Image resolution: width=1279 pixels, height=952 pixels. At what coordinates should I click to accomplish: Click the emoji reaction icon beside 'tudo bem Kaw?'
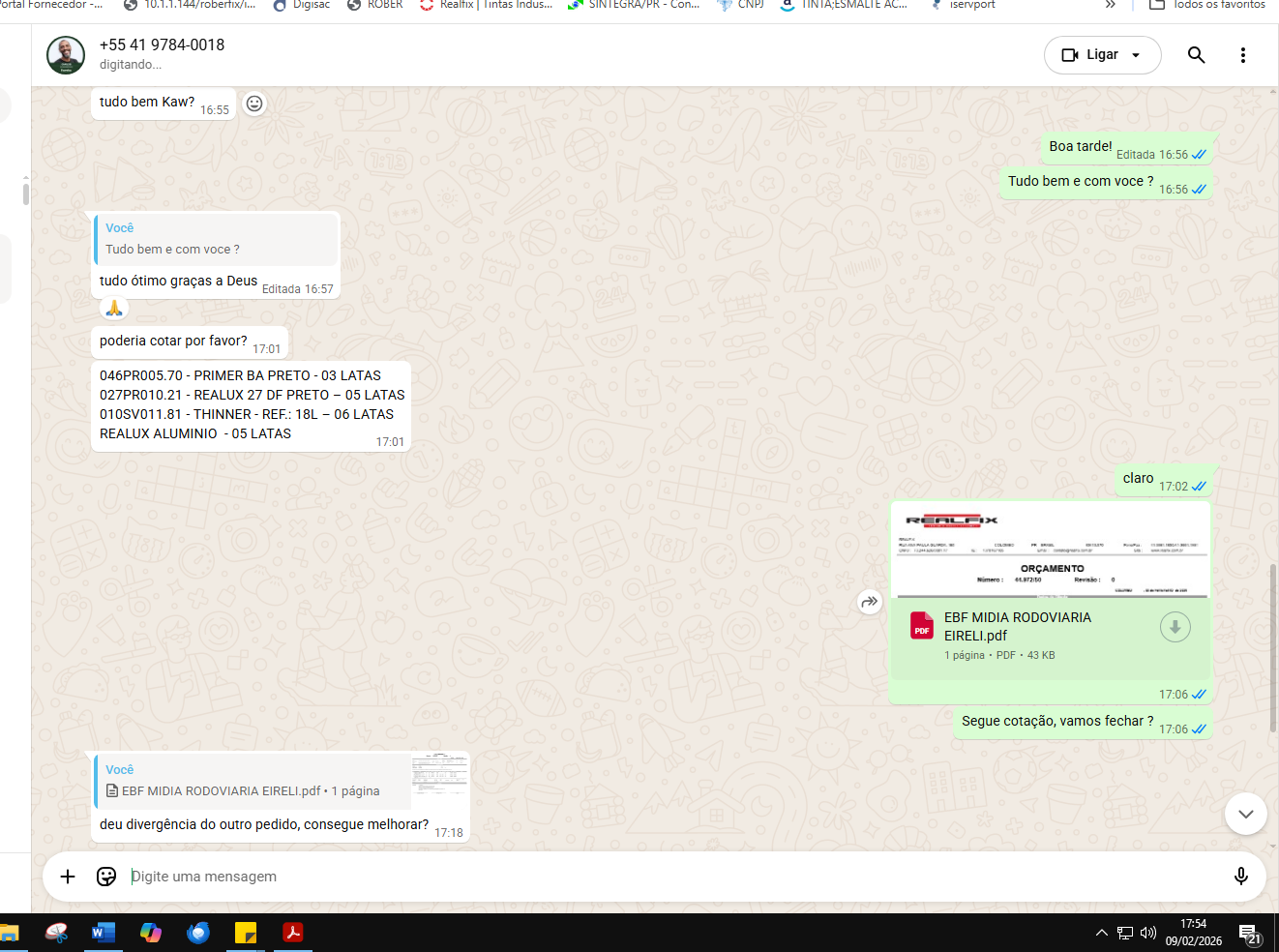tap(254, 104)
